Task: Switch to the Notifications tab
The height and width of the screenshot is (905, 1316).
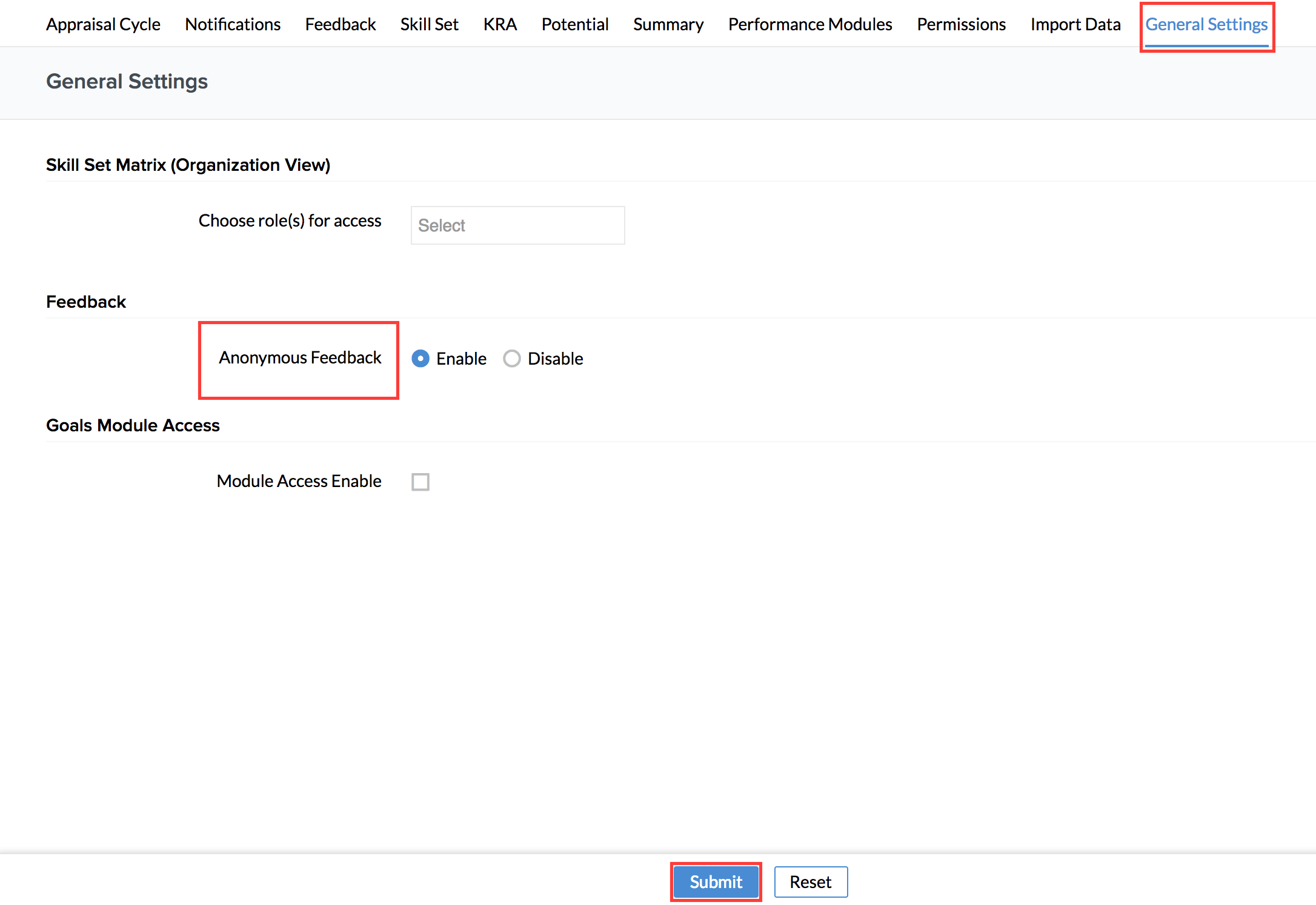Action: pos(233,24)
